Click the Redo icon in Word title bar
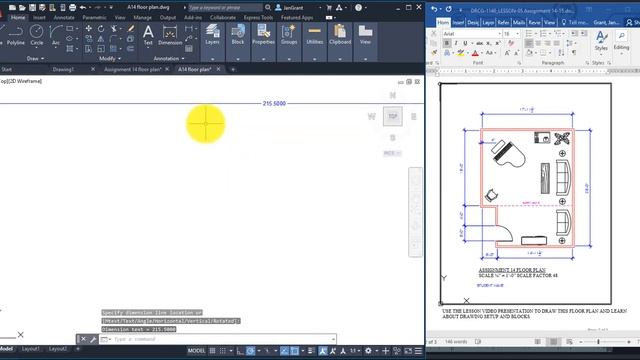Image resolution: width=640 pixels, height=360 pixels. coord(449,9)
